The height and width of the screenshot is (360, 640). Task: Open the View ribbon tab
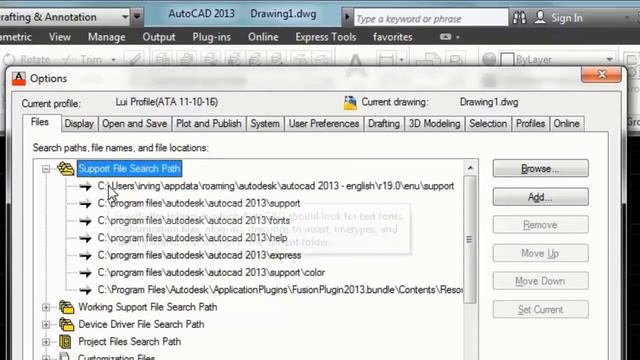60,37
